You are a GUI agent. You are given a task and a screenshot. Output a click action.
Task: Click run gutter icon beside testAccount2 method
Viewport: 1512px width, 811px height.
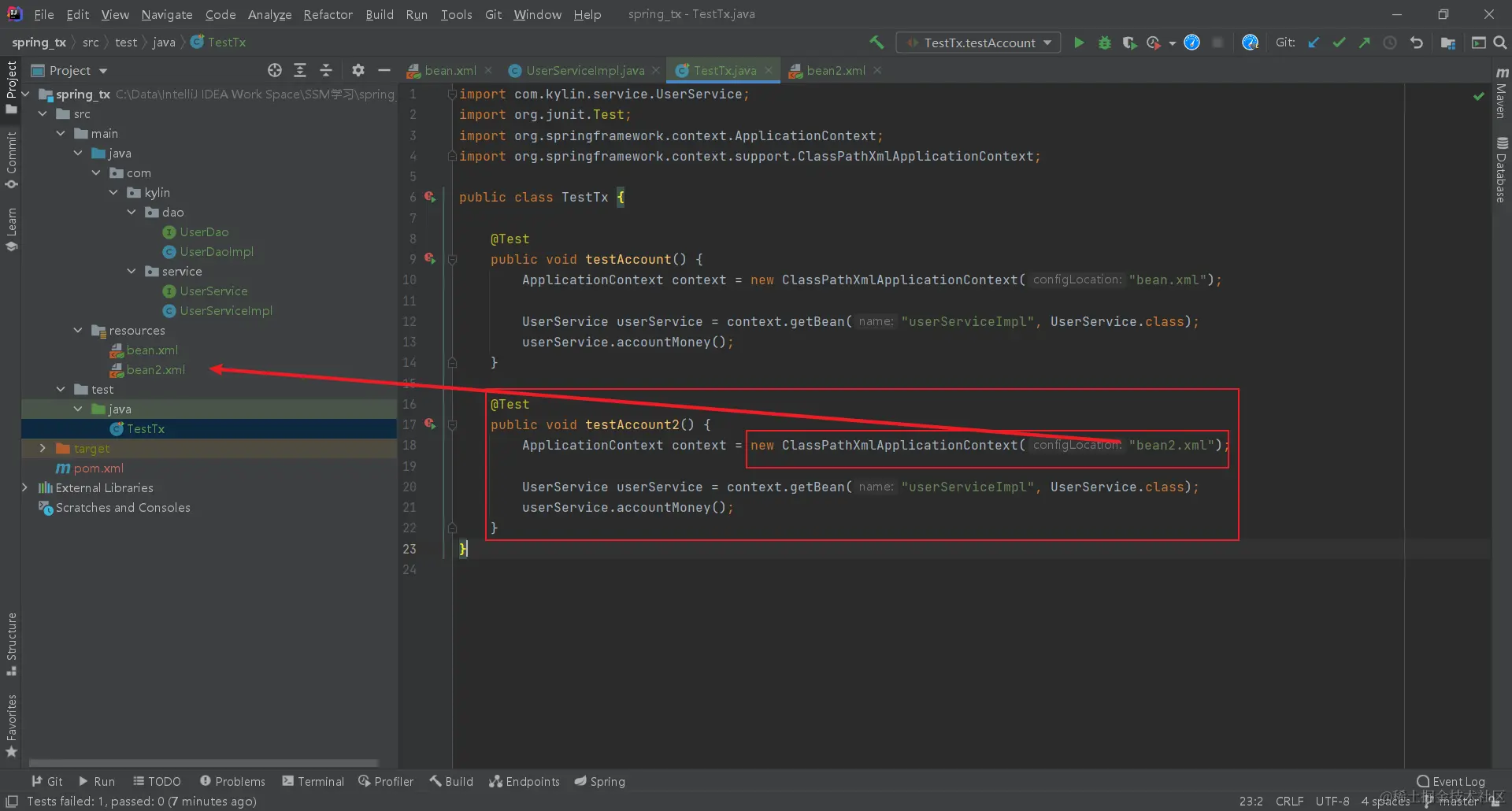click(430, 424)
